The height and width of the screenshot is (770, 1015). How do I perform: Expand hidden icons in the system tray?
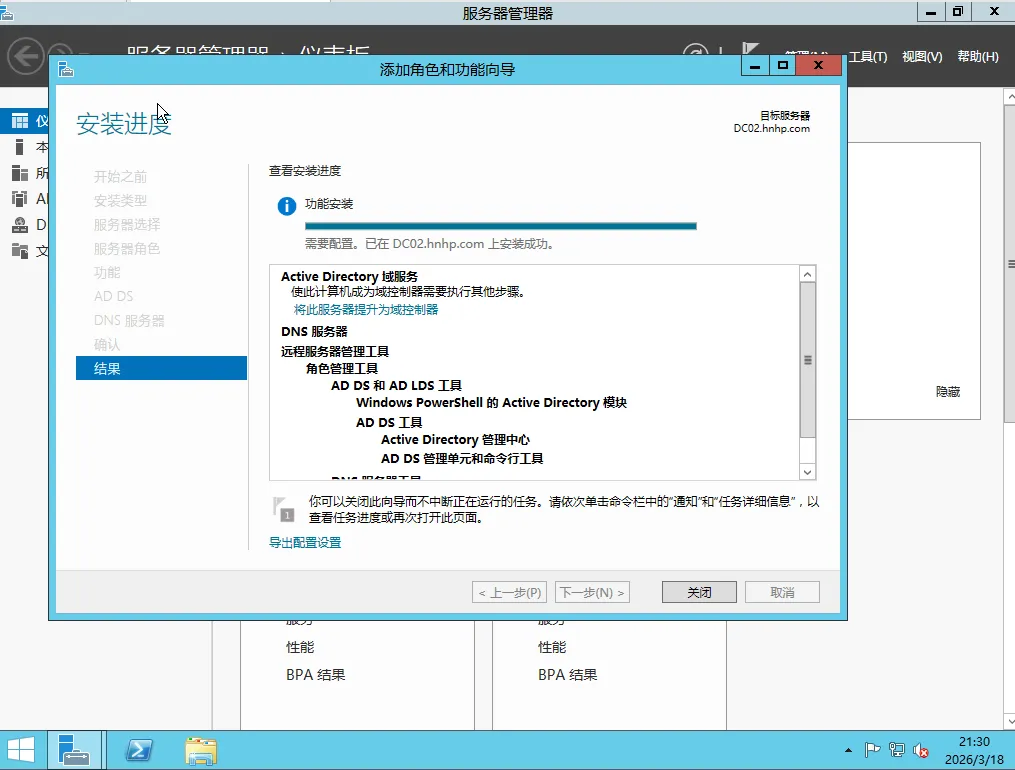click(x=847, y=750)
